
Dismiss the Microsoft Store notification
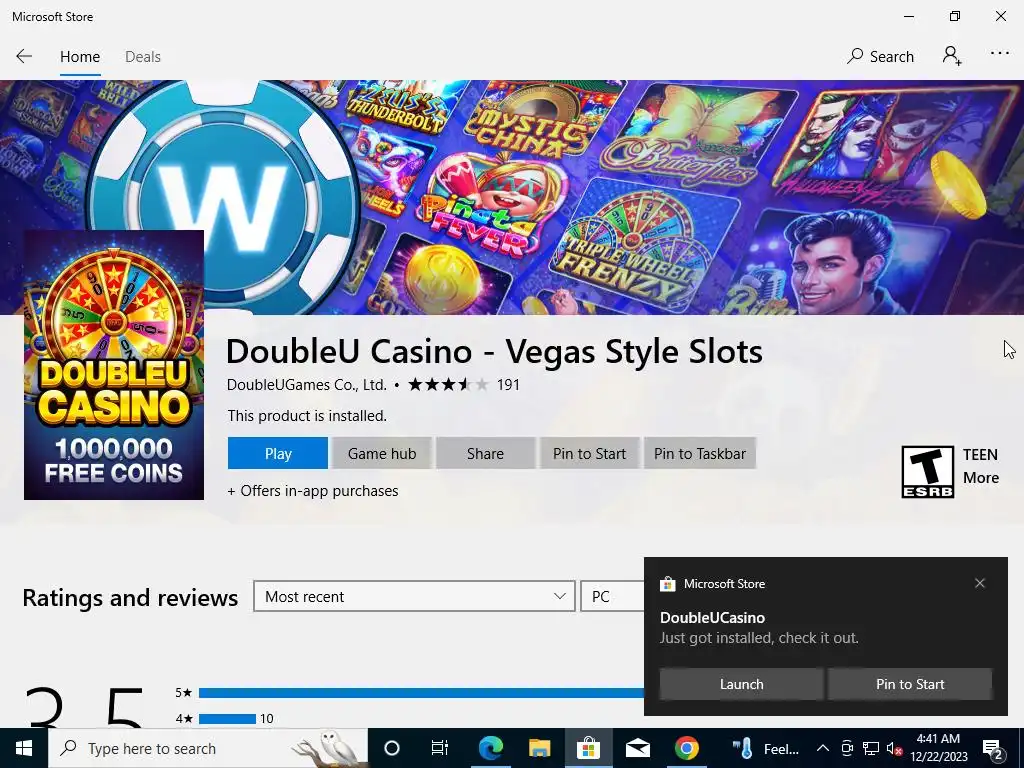click(980, 583)
